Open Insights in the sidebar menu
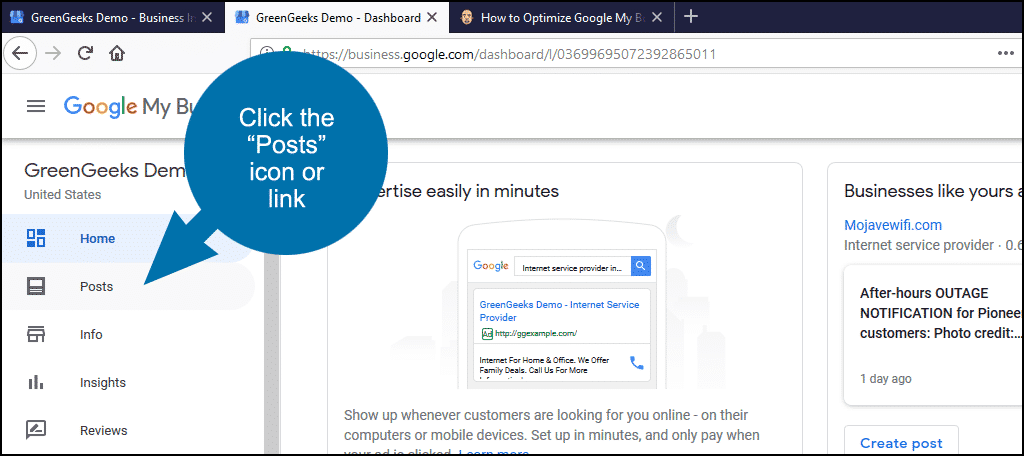This screenshot has width=1024, height=456. (x=127, y=382)
